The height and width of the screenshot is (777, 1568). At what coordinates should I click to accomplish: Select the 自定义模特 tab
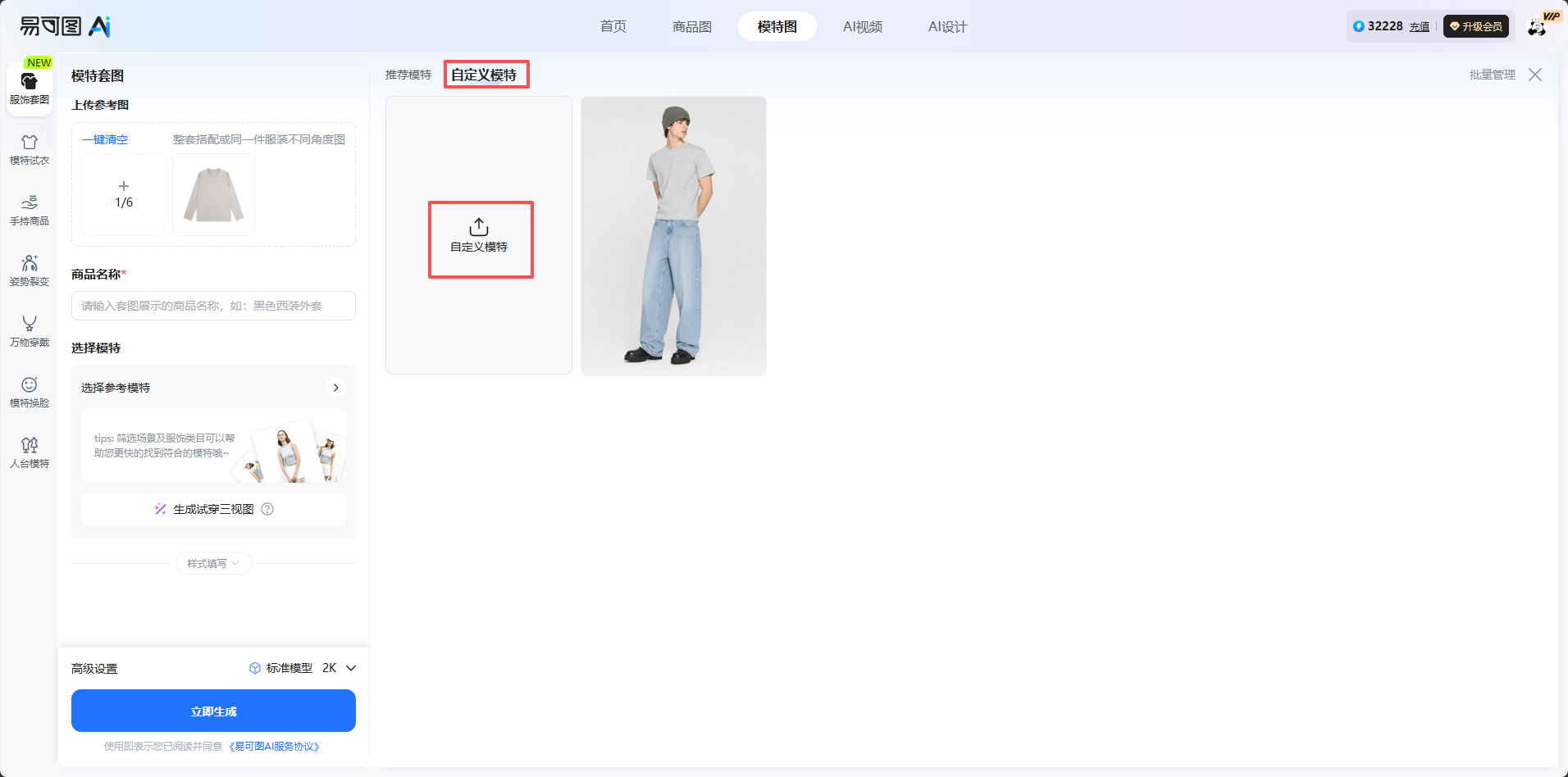click(484, 75)
